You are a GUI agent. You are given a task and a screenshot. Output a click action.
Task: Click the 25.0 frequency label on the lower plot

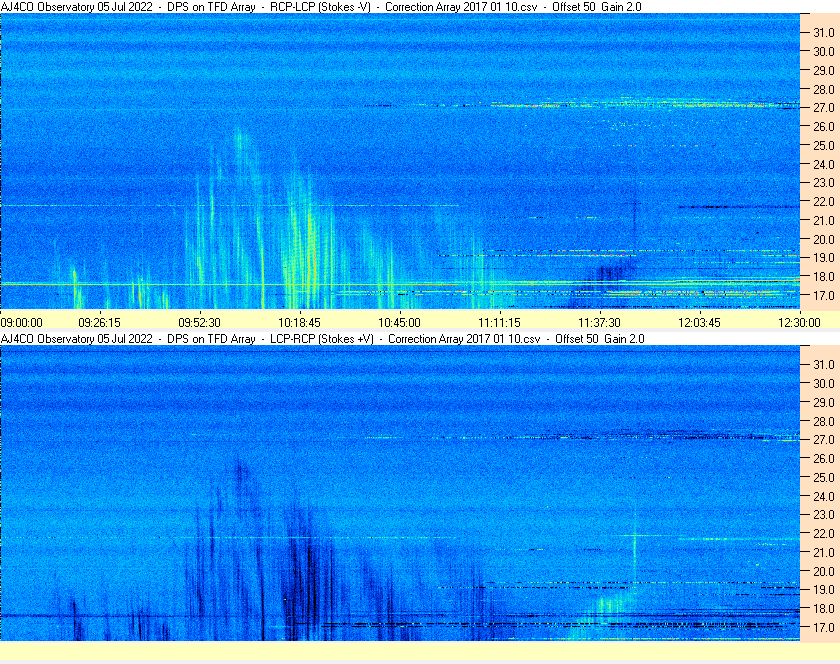824,478
